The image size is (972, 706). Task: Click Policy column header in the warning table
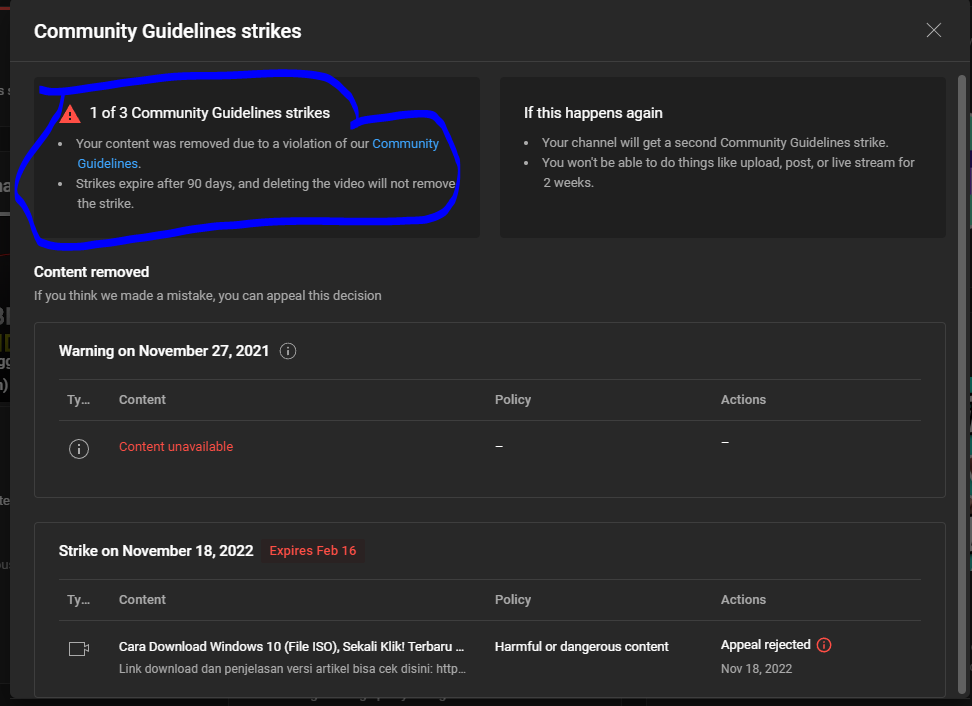click(x=513, y=399)
